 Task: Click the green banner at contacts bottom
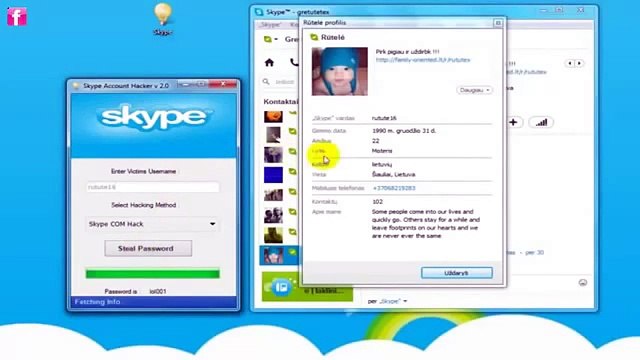(307, 287)
